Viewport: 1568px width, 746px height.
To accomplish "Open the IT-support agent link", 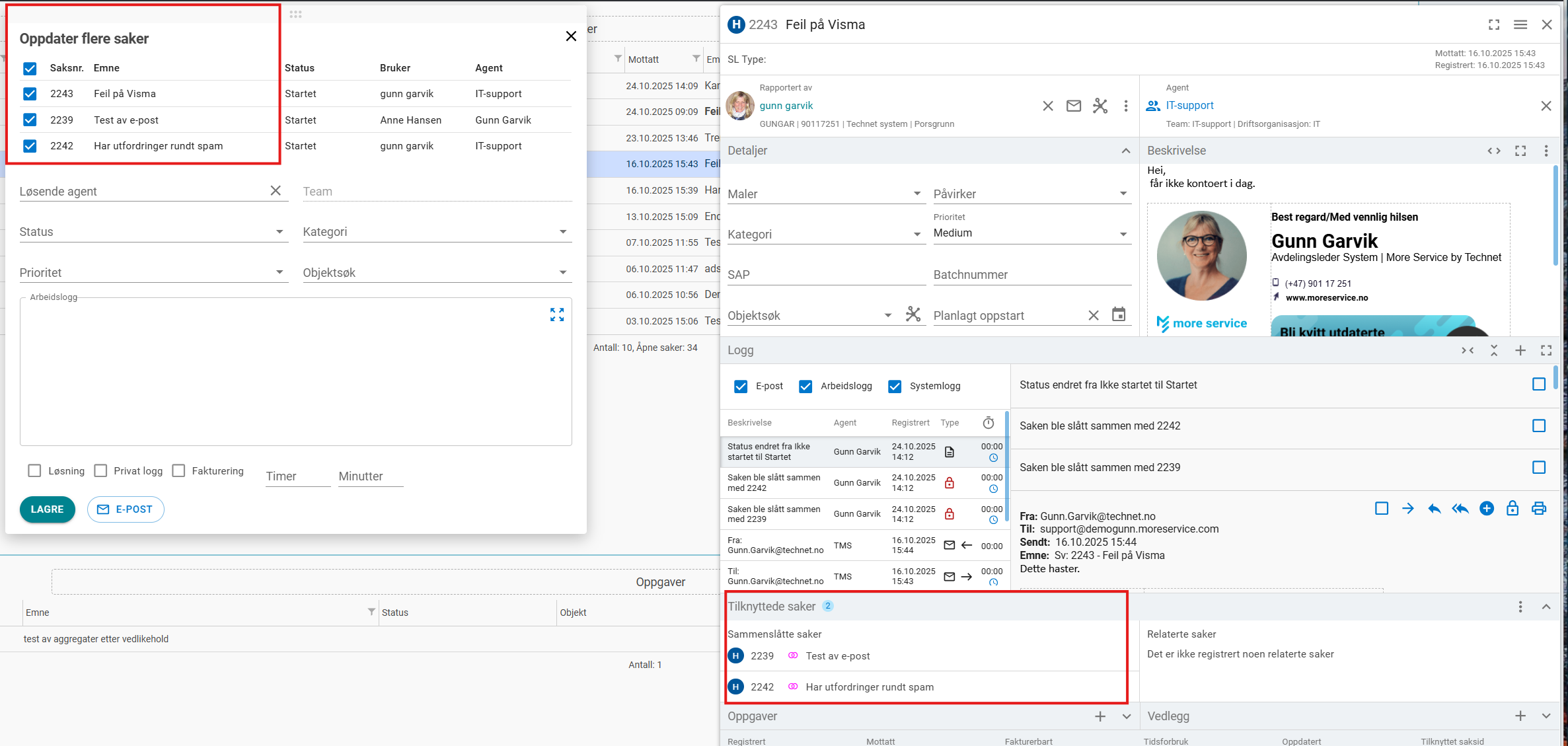I will (x=1189, y=105).
